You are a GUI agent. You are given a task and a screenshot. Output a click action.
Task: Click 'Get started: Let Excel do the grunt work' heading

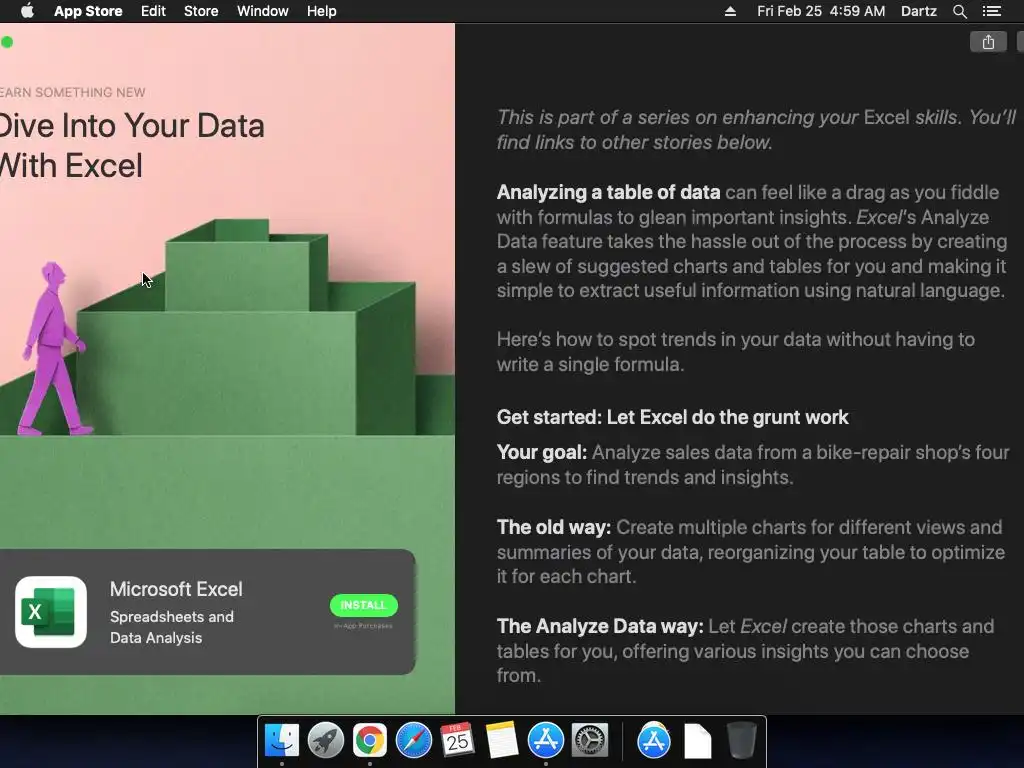(x=673, y=417)
